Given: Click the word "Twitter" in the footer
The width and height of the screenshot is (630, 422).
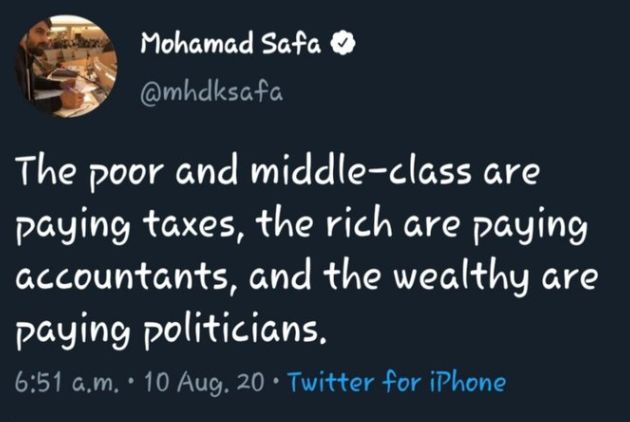Looking at the screenshot, I should 330,381.
